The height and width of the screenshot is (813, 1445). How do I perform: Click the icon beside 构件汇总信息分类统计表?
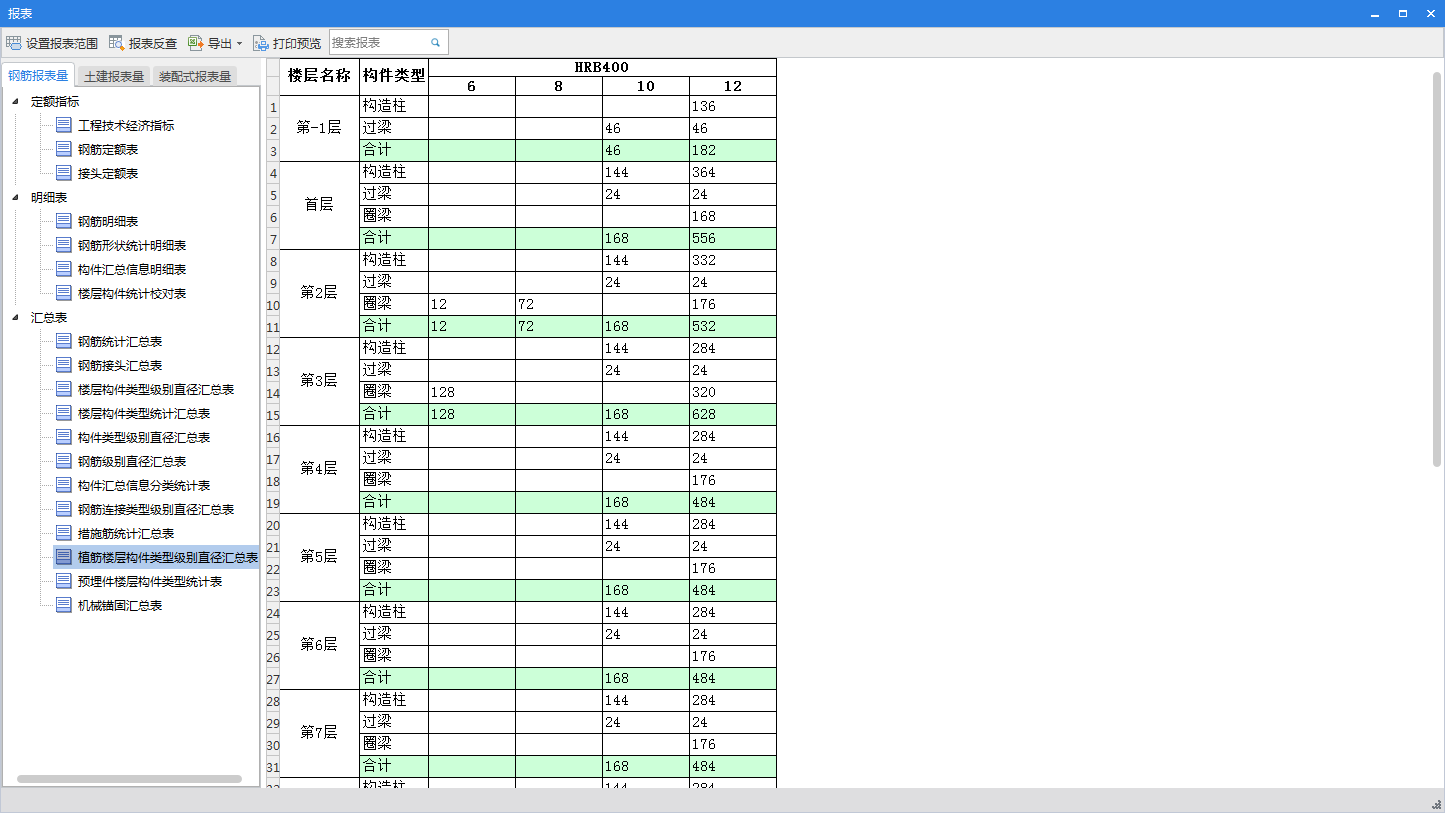pos(64,485)
